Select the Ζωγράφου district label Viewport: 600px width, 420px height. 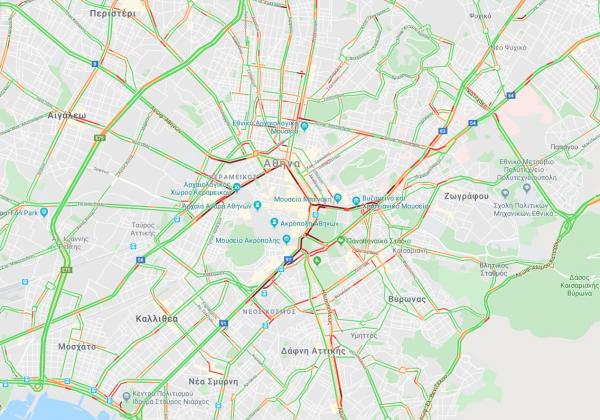466,196
